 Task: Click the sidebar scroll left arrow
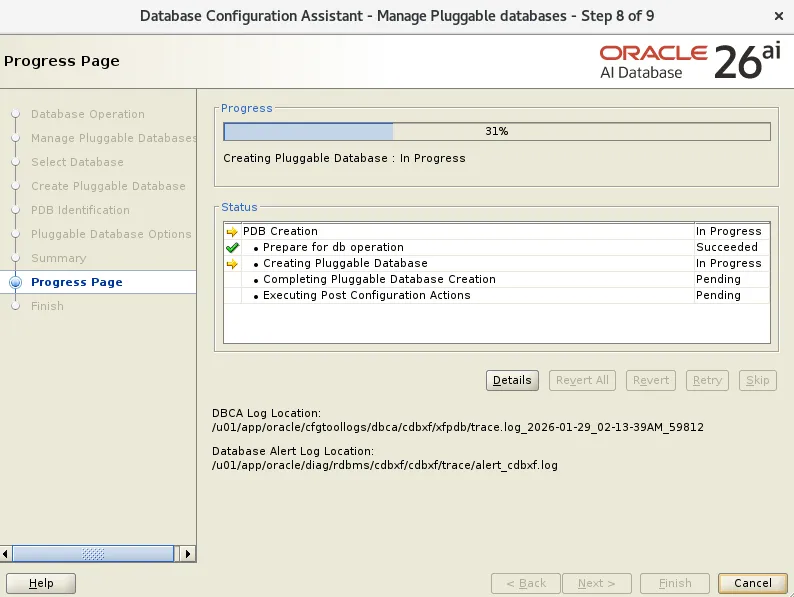[x=6, y=553]
